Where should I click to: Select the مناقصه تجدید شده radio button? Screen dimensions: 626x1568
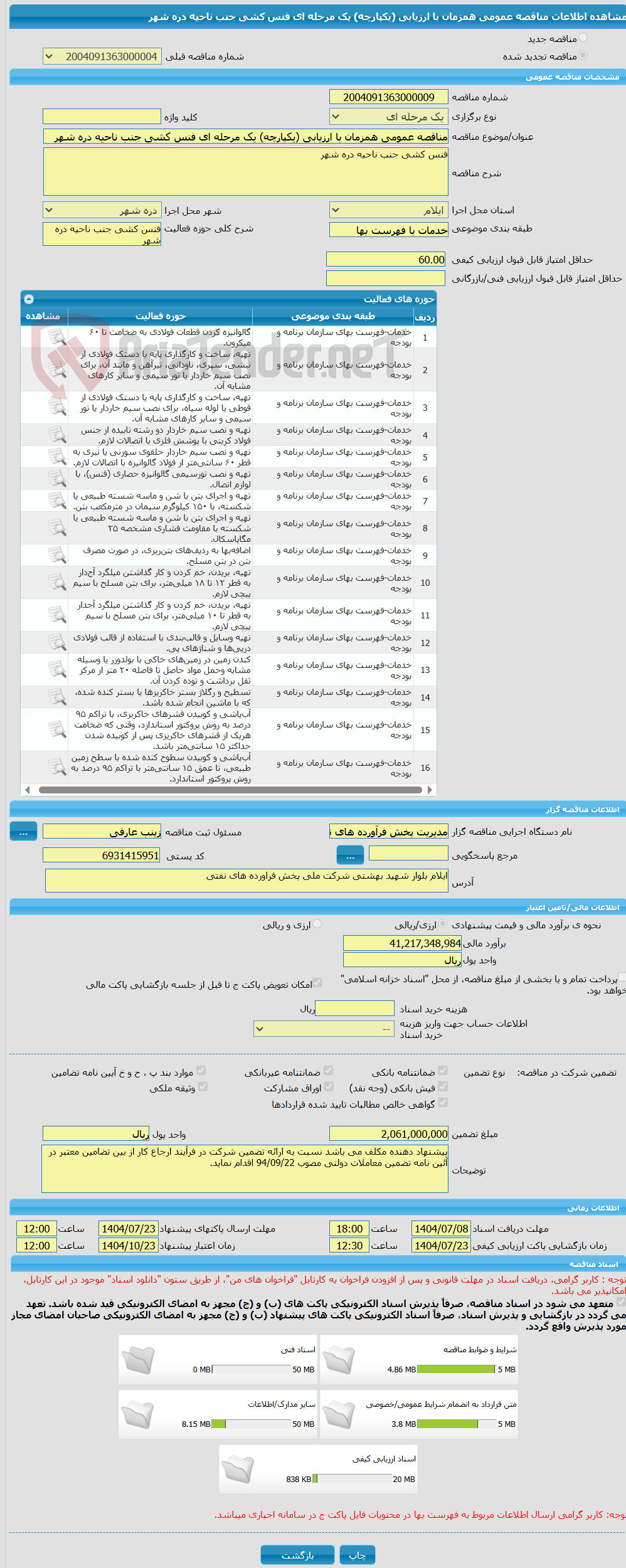[x=583, y=56]
